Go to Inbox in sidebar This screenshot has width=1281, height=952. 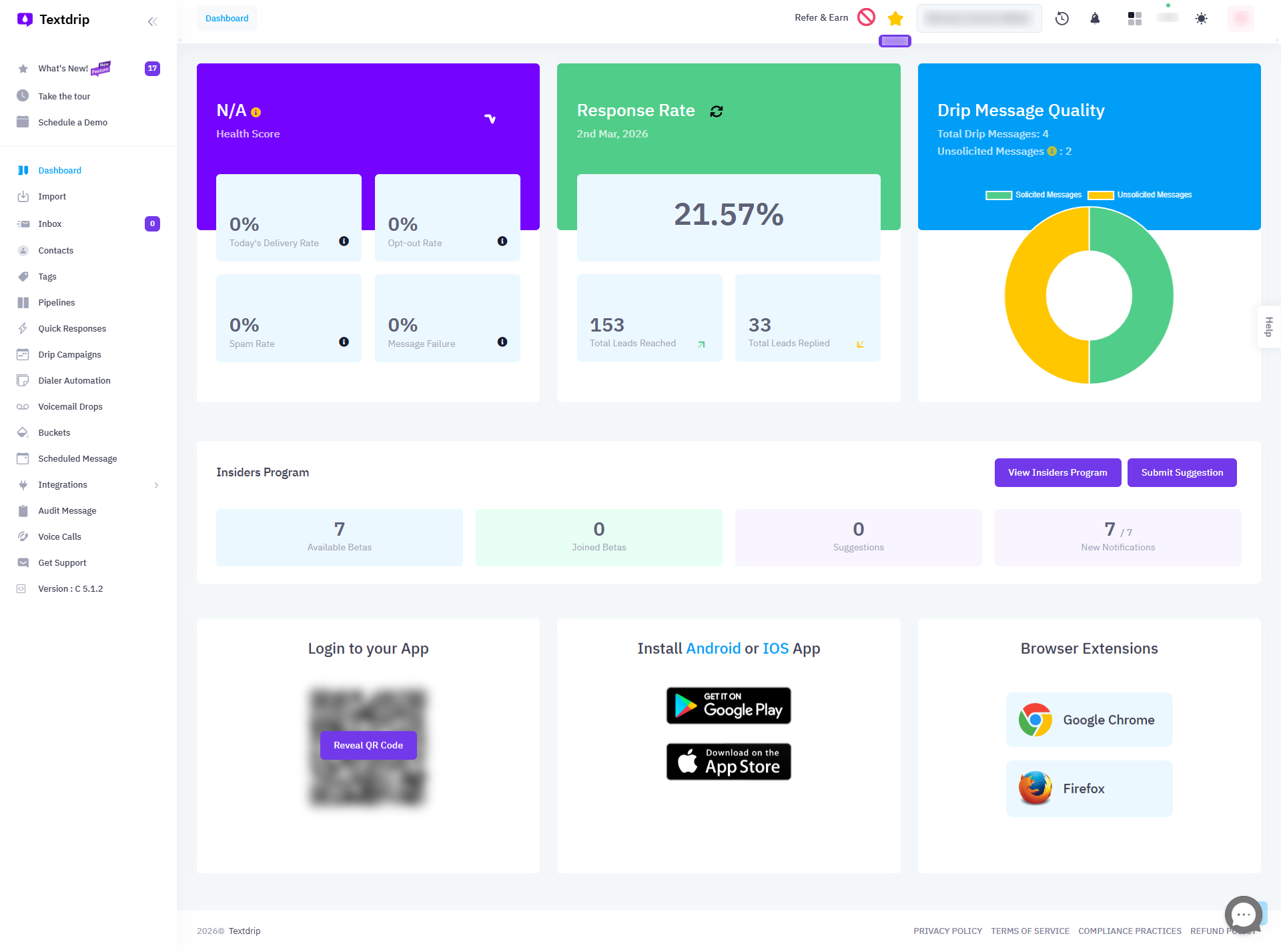[50, 223]
